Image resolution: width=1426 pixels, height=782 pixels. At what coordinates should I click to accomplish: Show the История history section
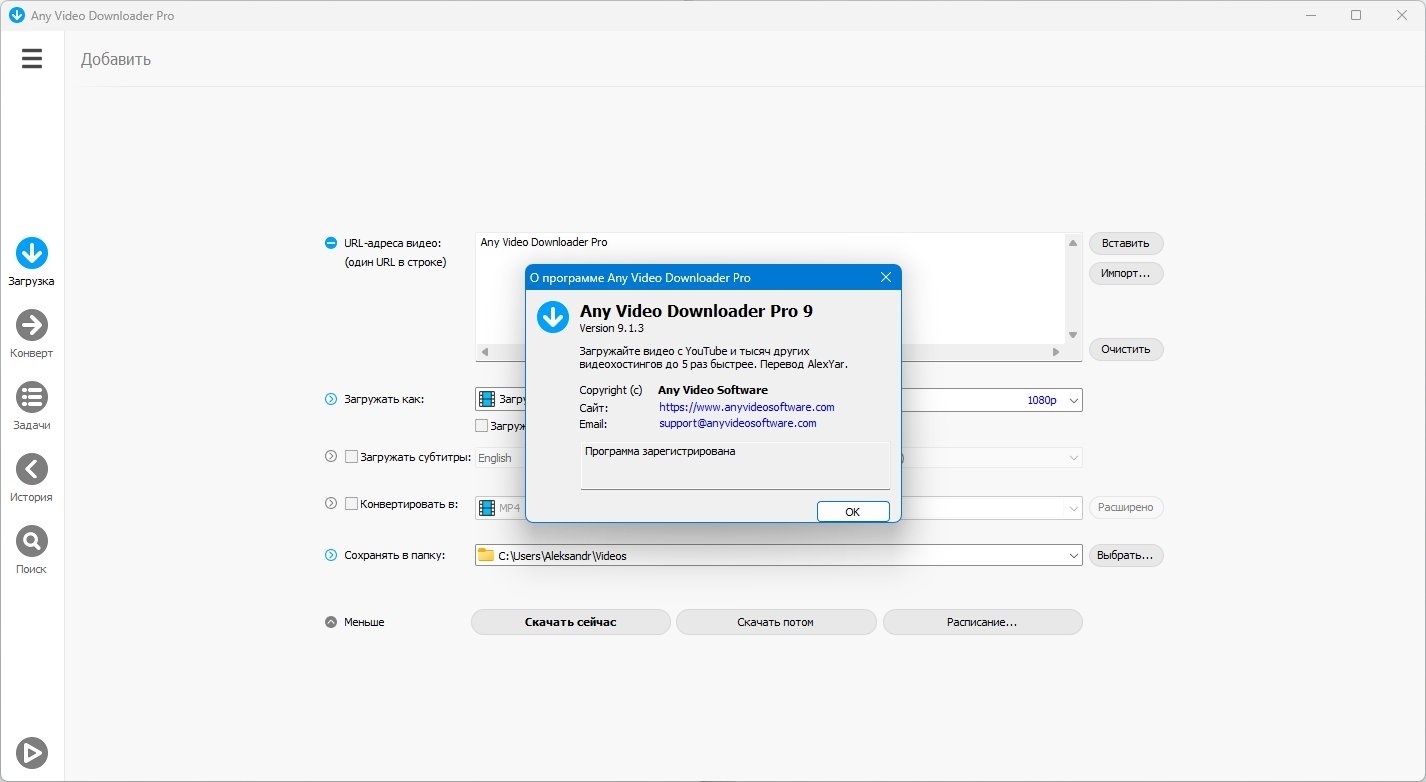[32, 478]
